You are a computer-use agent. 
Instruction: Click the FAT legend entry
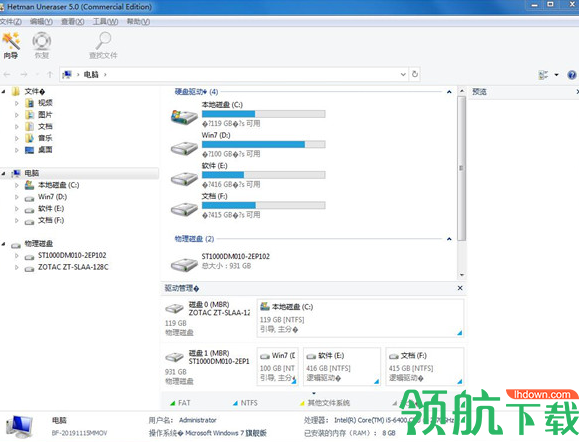tap(180, 403)
